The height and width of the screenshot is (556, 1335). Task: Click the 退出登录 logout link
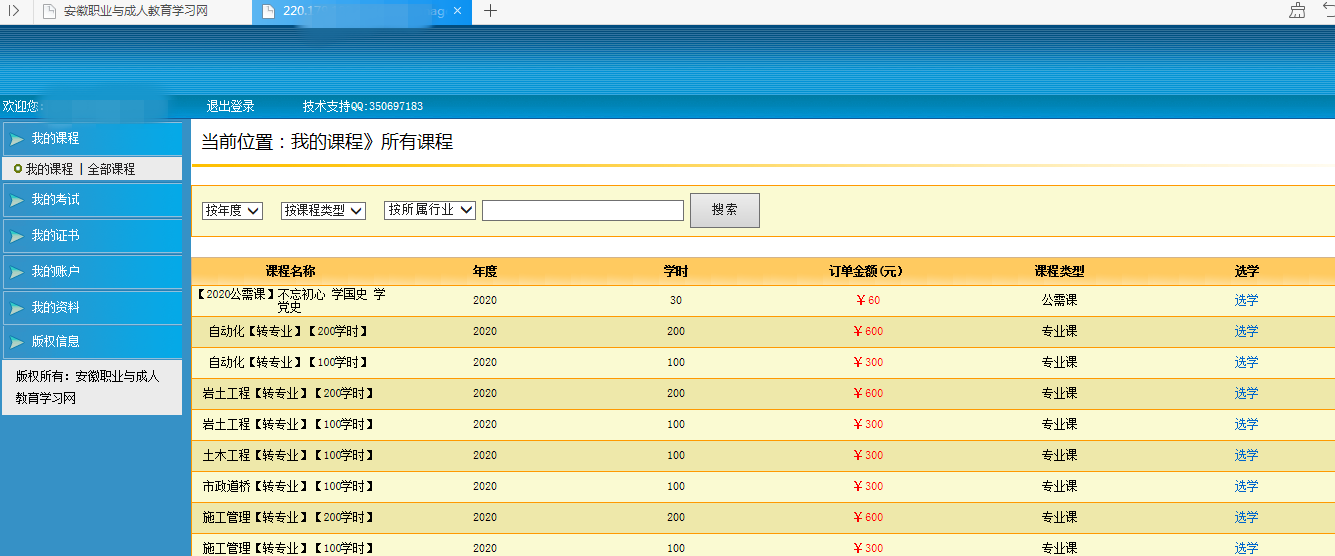click(x=230, y=106)
